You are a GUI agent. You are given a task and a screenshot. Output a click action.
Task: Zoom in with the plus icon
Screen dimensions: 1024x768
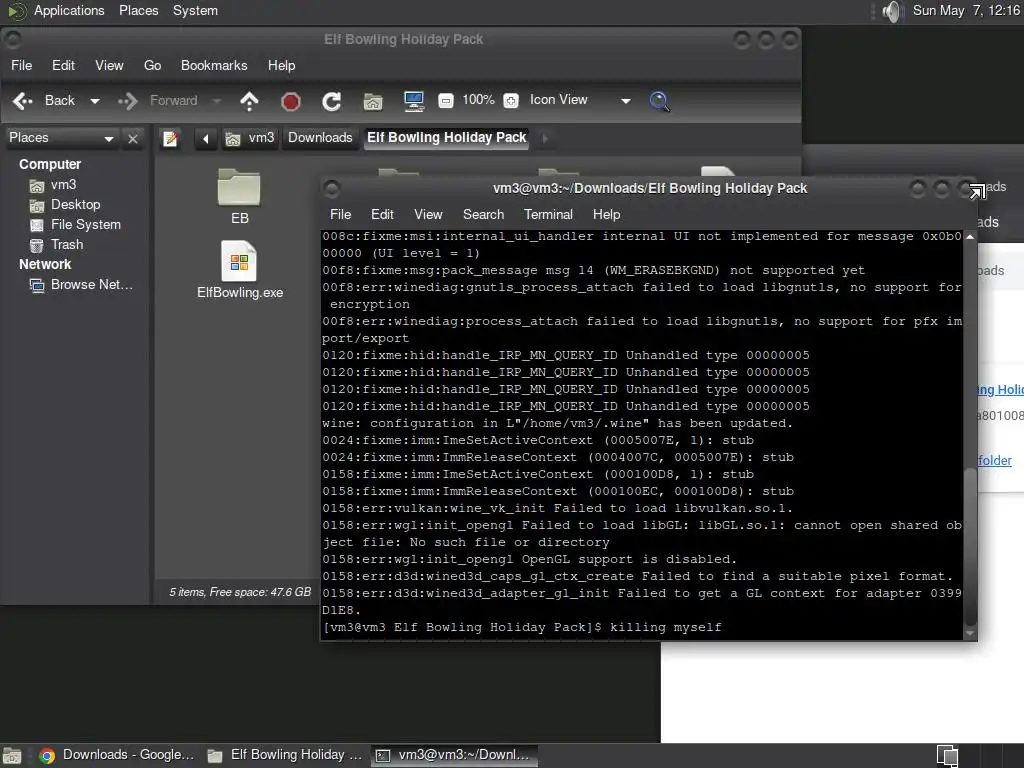511,101
